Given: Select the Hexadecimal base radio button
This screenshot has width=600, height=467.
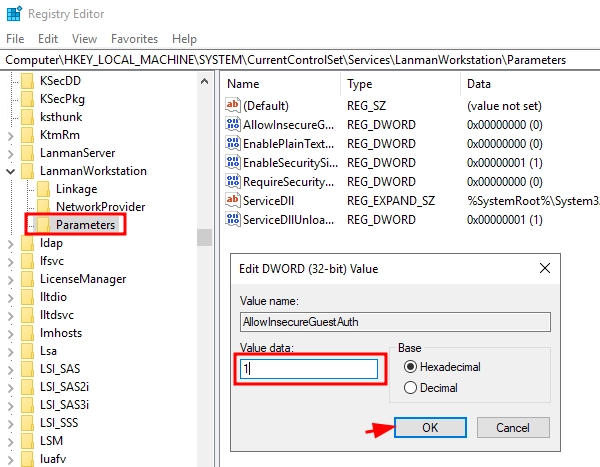Looking at the screenshot, I should 408,366.
